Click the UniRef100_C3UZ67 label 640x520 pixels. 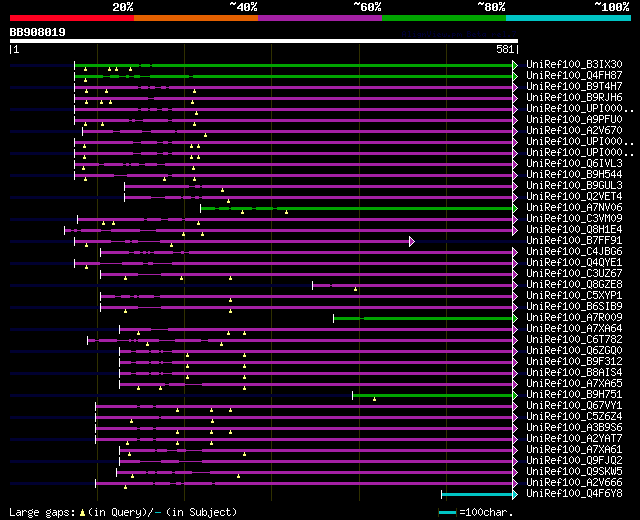574,274
